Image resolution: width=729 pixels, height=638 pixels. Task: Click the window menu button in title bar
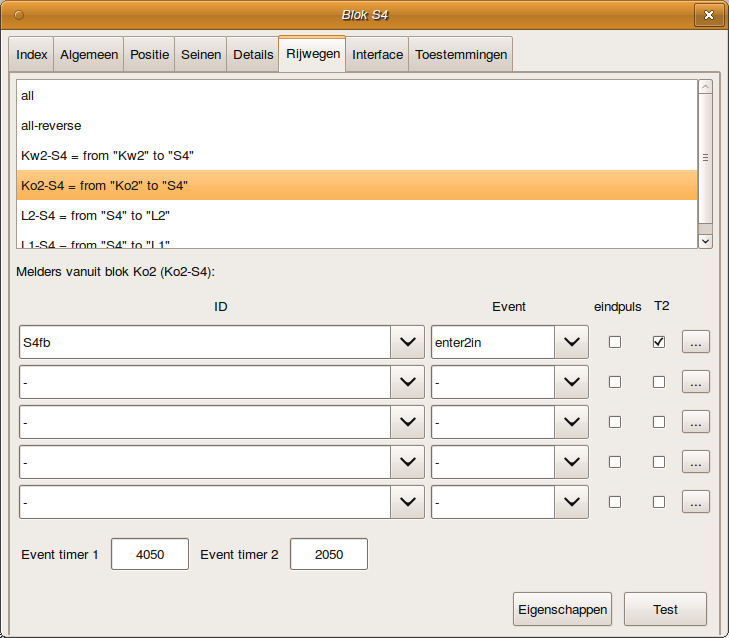pos(19,15)
